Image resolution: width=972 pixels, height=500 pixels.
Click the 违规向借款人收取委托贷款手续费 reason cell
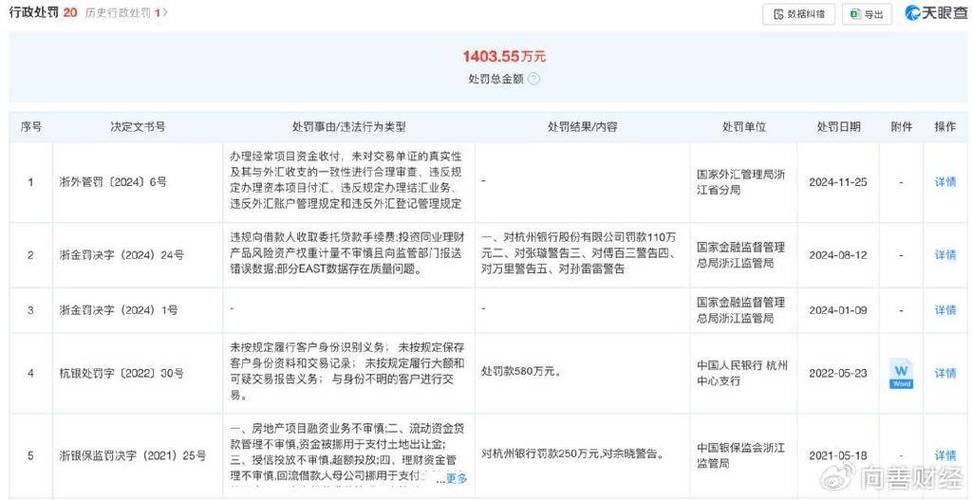[349, 254]
